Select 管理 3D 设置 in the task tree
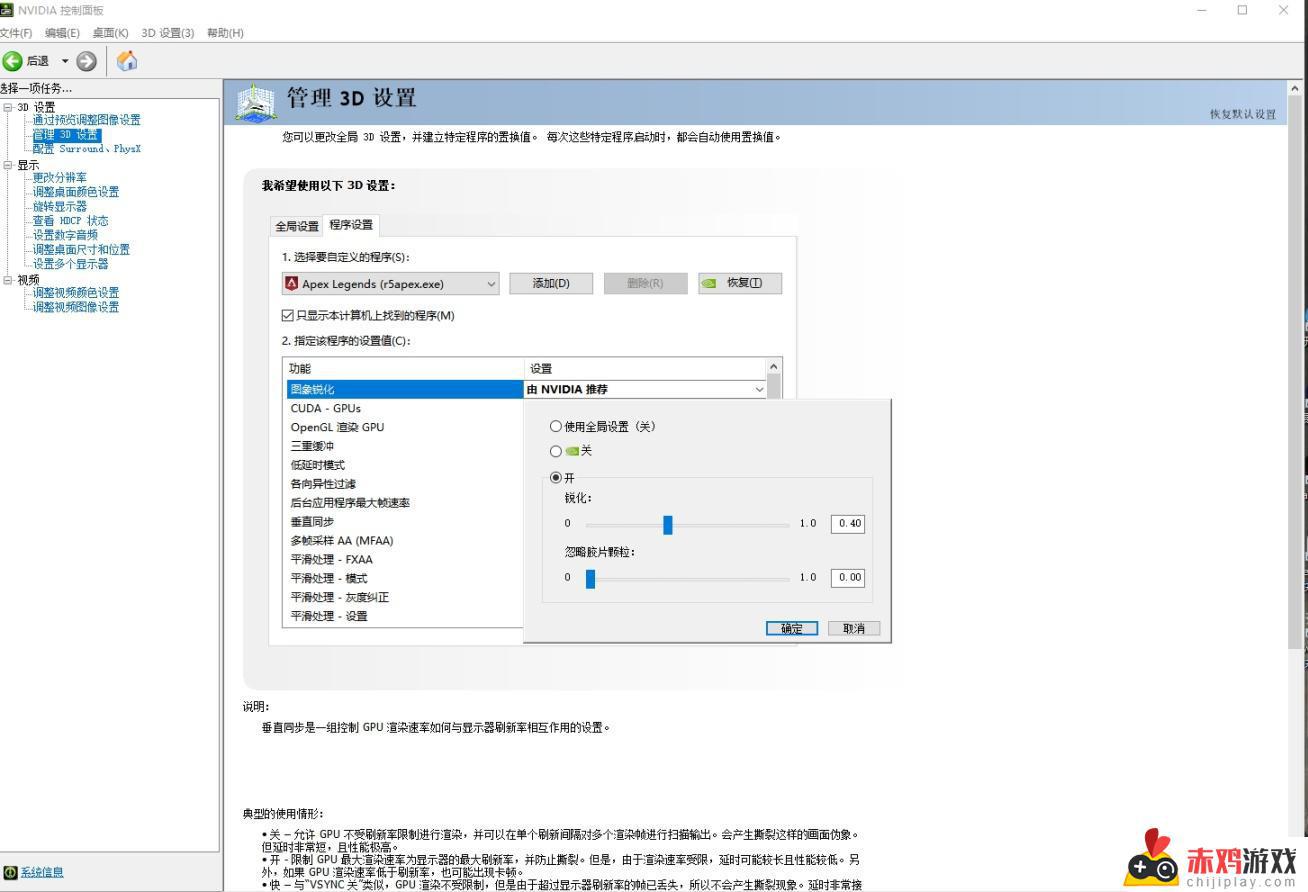1308x892 pixels. (66, 134)
